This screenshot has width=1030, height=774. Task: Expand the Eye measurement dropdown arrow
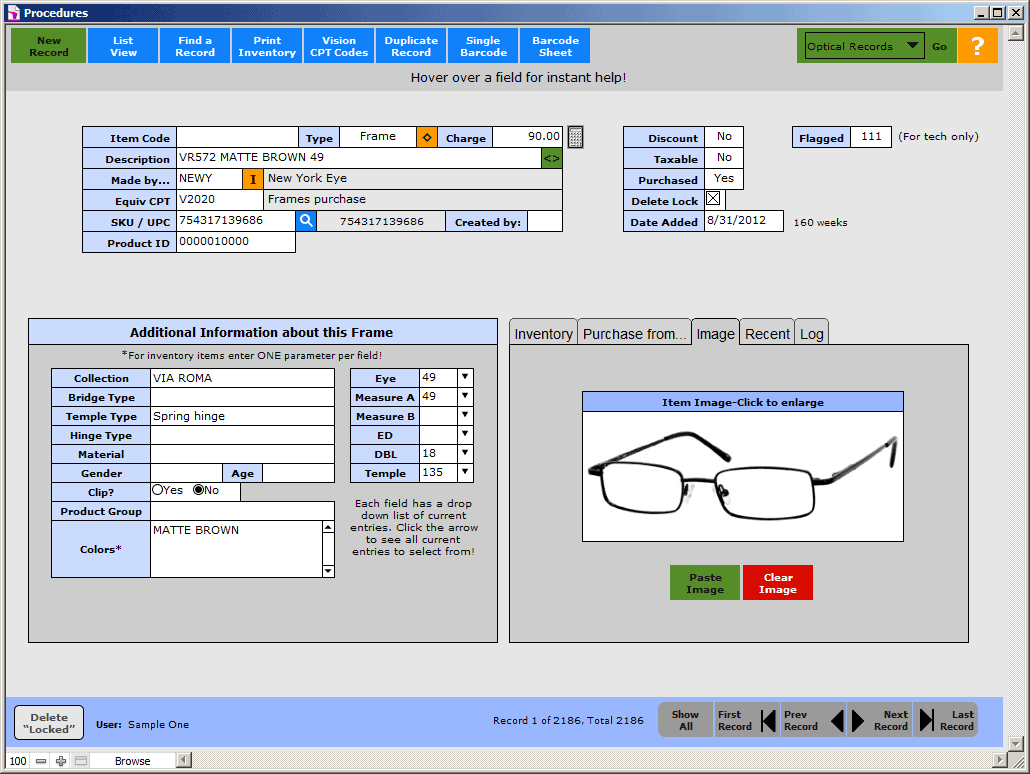[x=465, y=377]
